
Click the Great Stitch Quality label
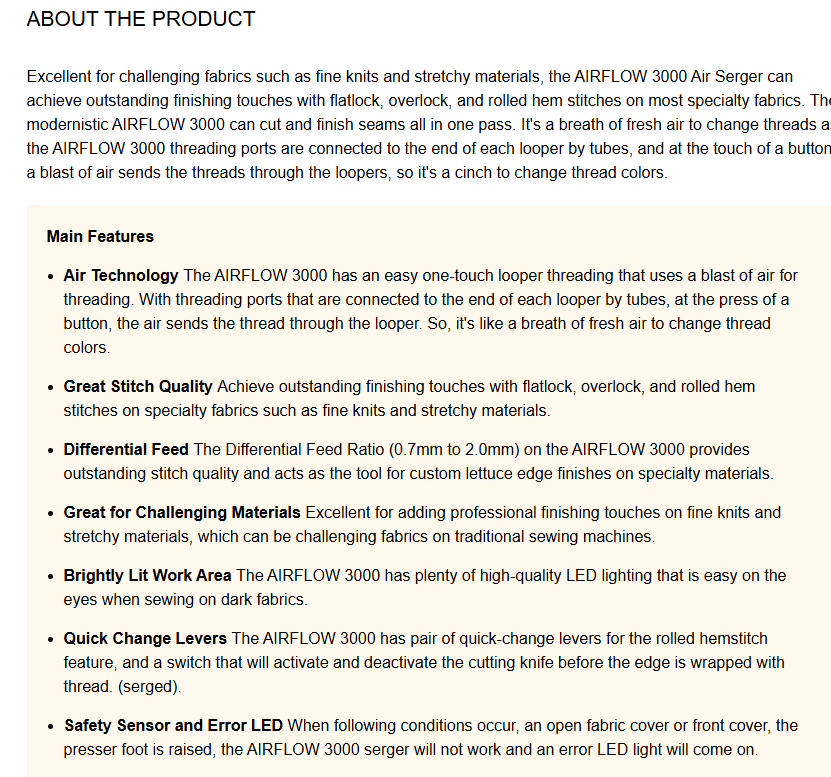[x=138, y=387]
